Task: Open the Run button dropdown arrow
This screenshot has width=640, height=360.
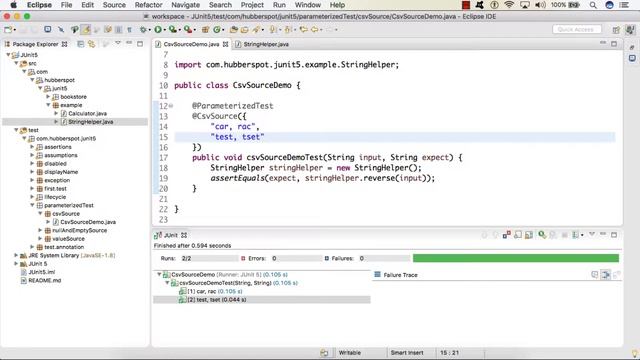Action: pyautogui.click(x=164, y=30)
